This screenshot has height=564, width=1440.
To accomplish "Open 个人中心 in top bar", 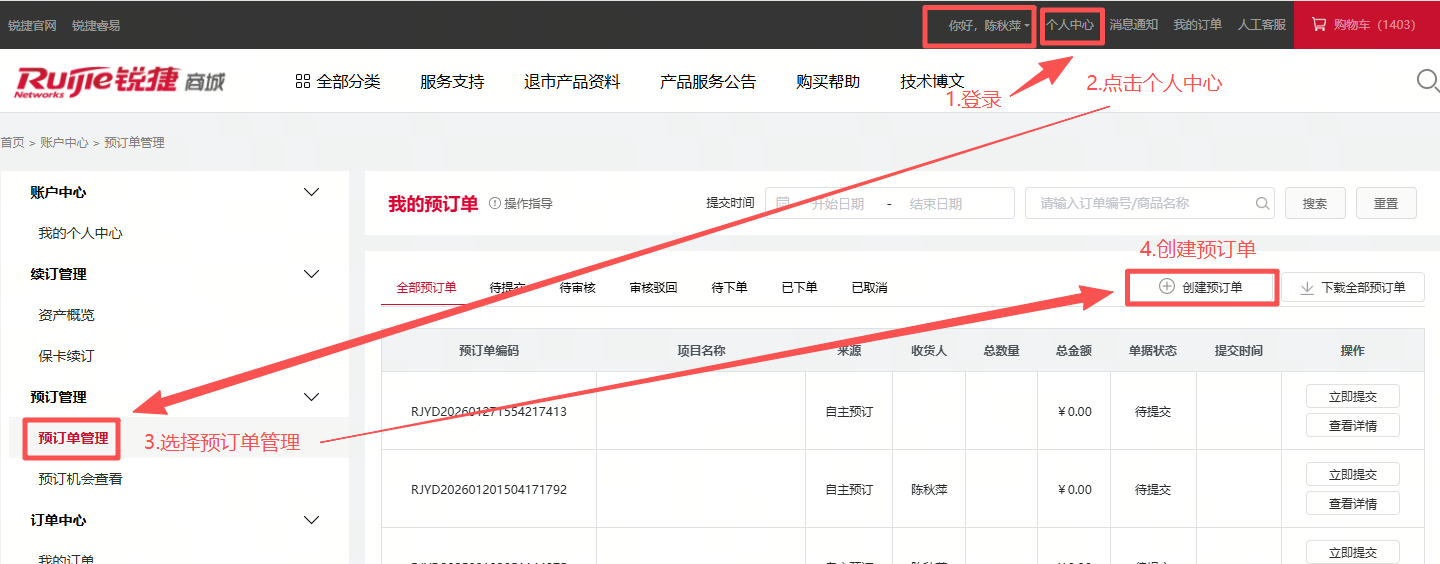I will point(1070,25).
